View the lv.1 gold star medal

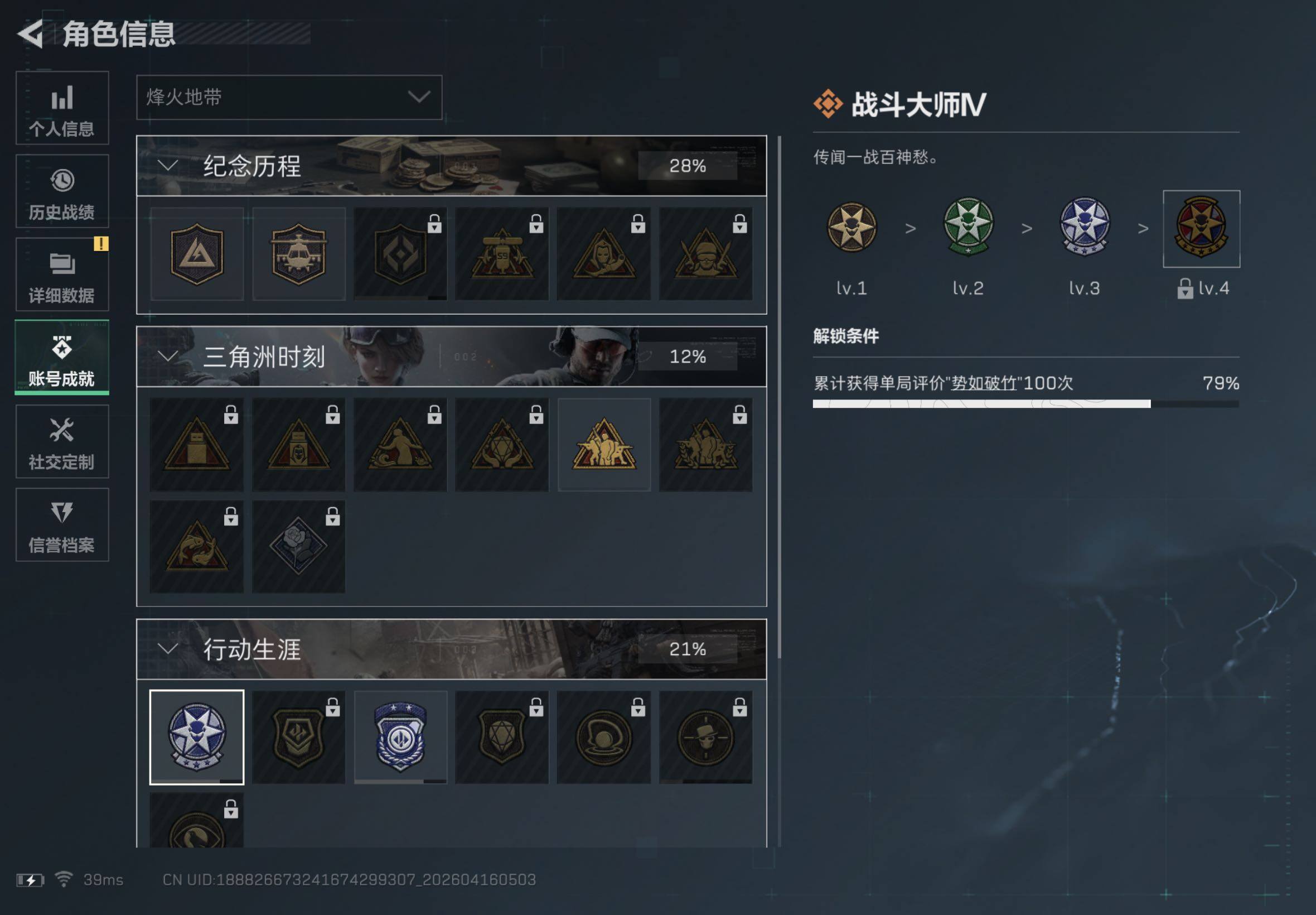(851, 228)
